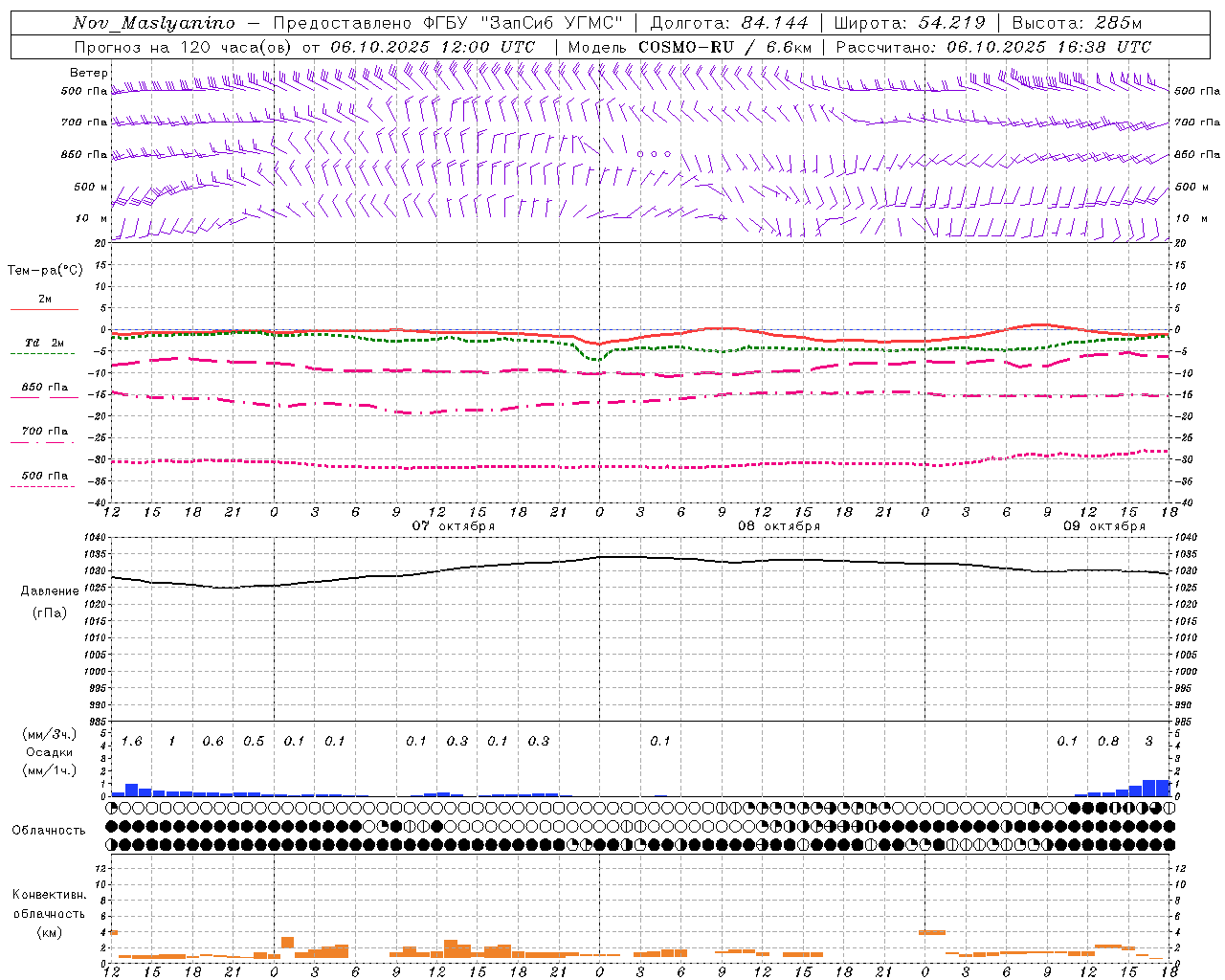
Task: Click the 'Предоставлено ФГБУ ЗапСиб УГМС' provider text
Action: pyautogui.click(x=448, y=23)
